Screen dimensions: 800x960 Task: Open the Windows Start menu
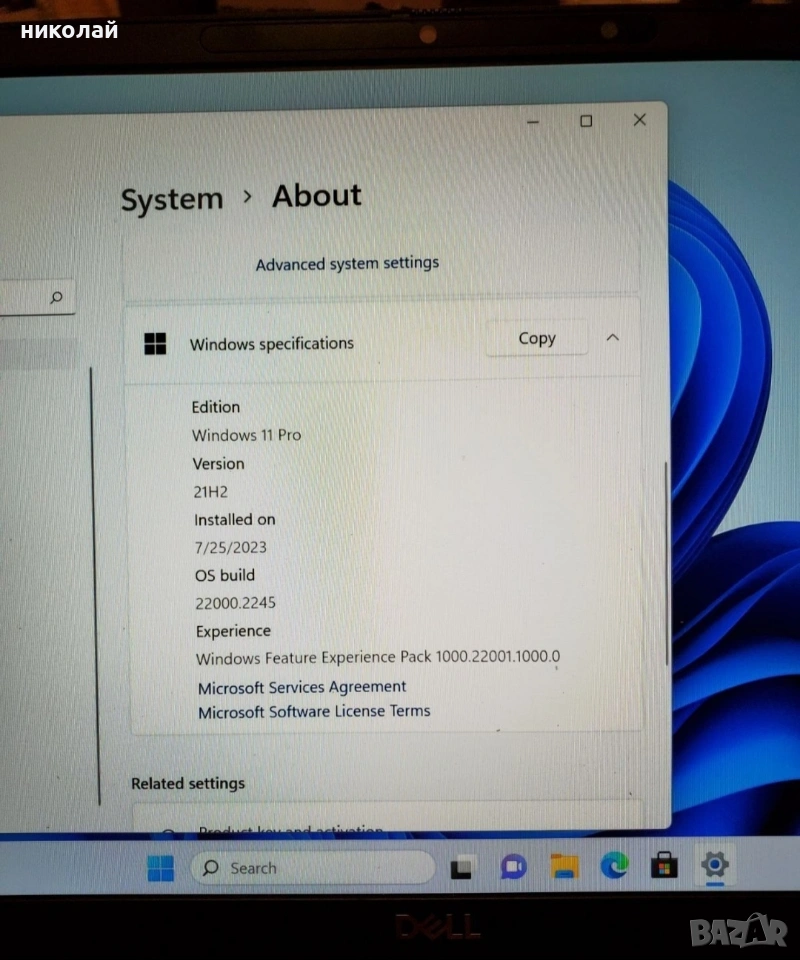click(160, 868)
